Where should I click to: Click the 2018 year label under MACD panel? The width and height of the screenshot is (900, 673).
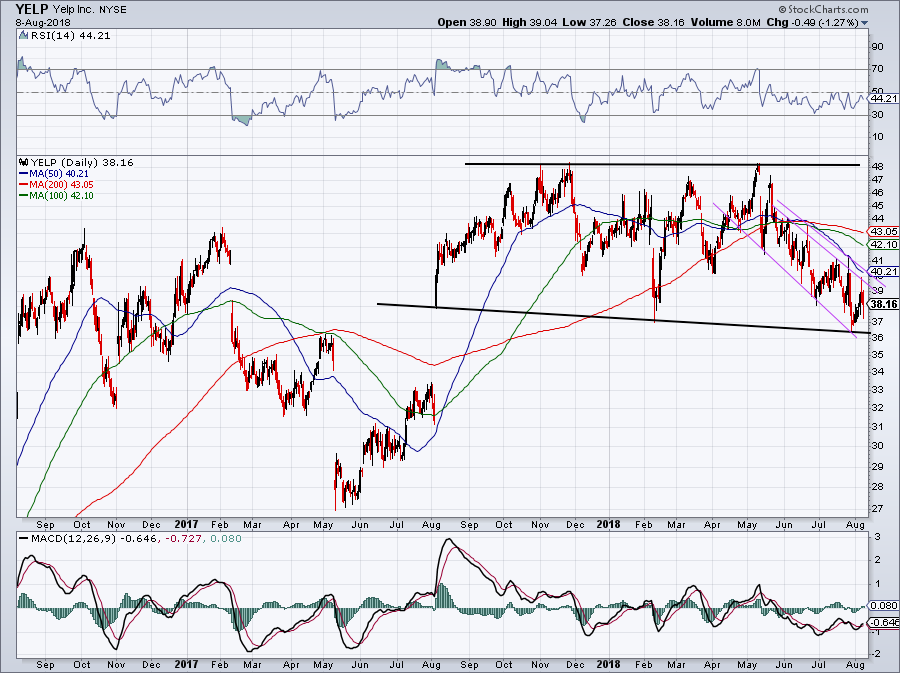pyautogui.click(x=608, y=664)
